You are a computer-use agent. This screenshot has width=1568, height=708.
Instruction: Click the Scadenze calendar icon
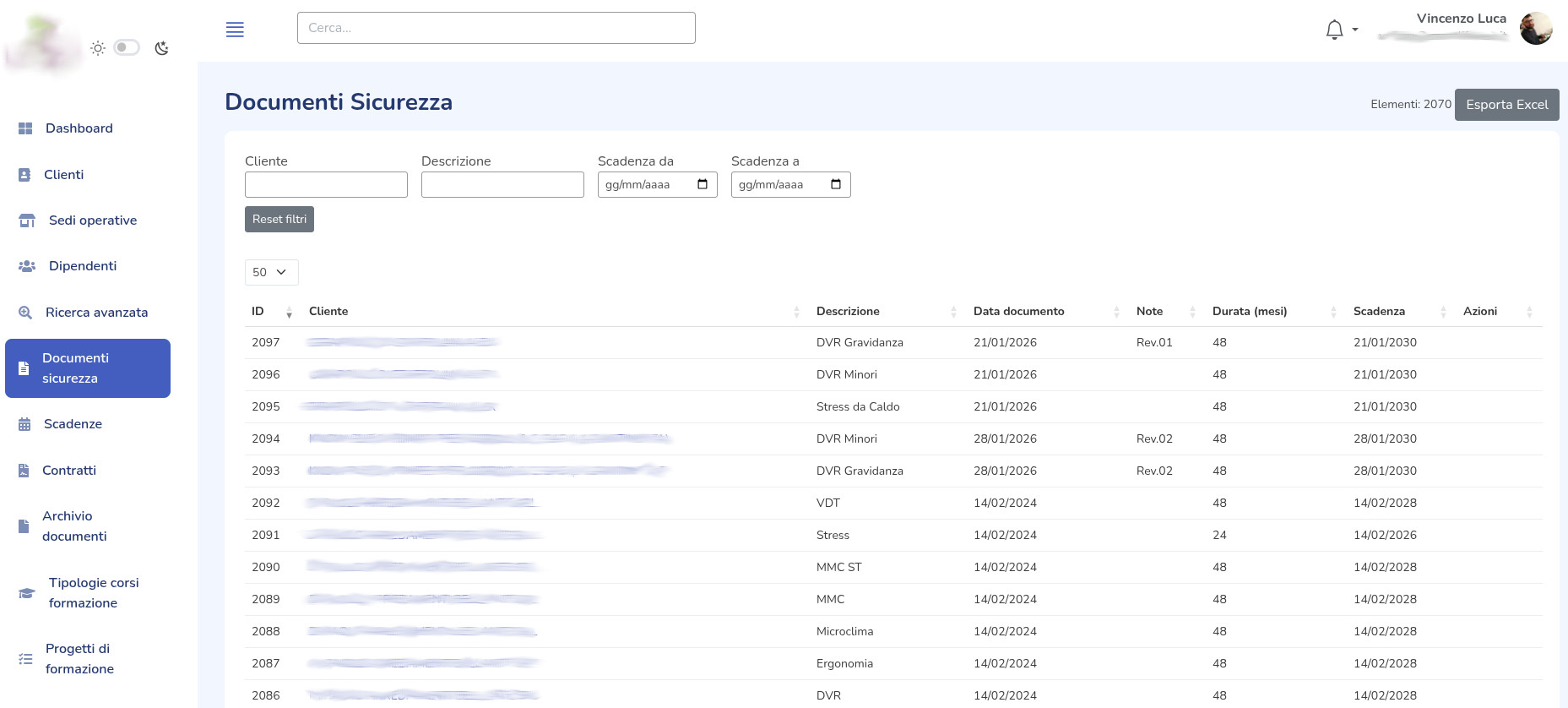24,424
